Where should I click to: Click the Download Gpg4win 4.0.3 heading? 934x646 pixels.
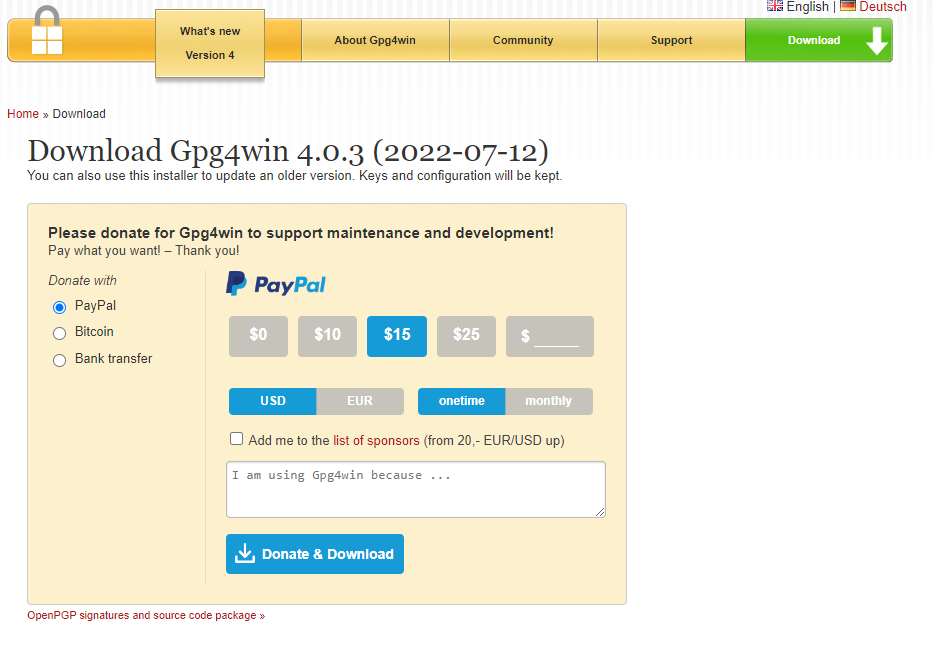point(288,151)
